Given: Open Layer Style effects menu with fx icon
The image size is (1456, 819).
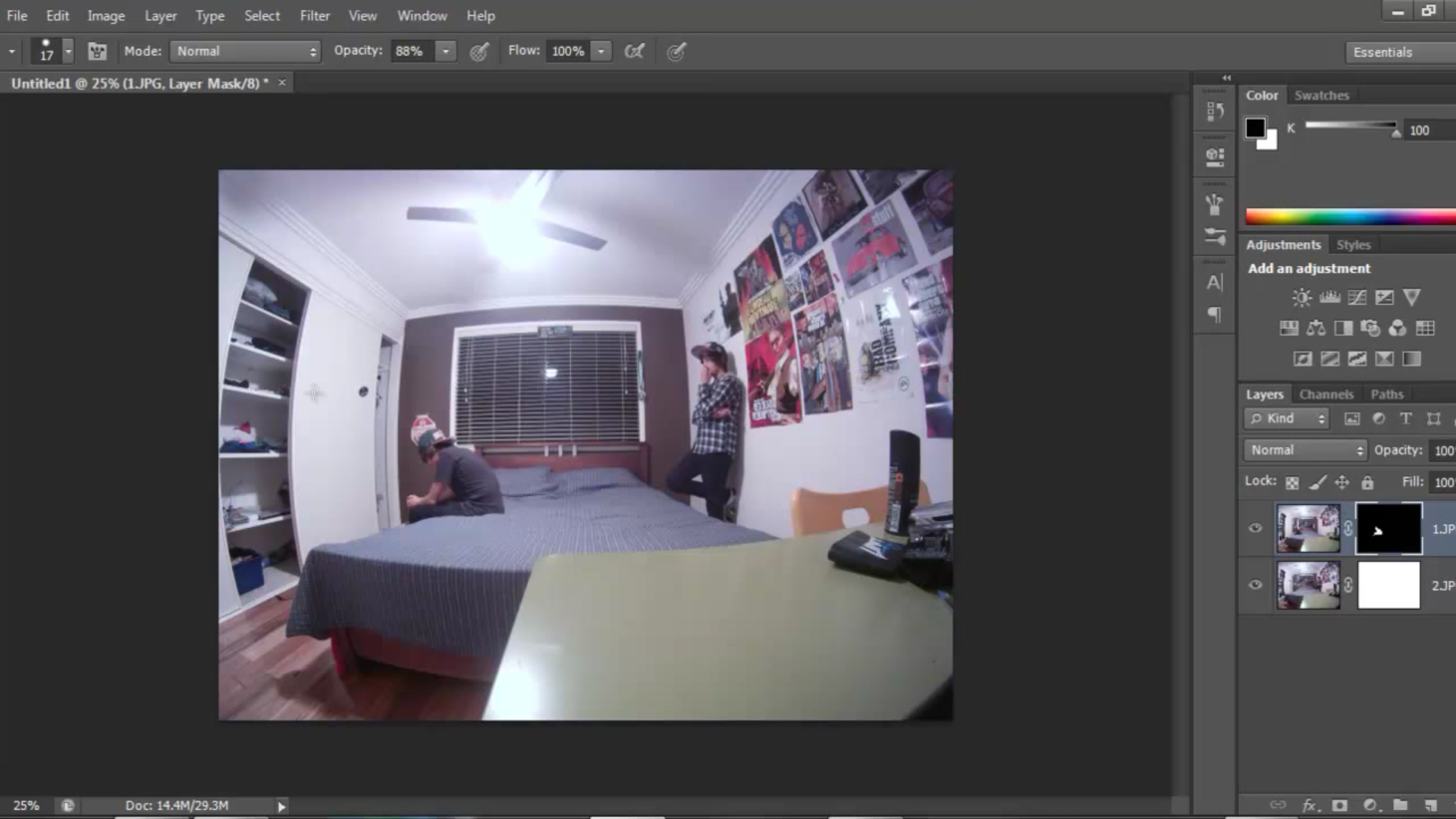Looking at the screenshot, I should click(1309, 805).
